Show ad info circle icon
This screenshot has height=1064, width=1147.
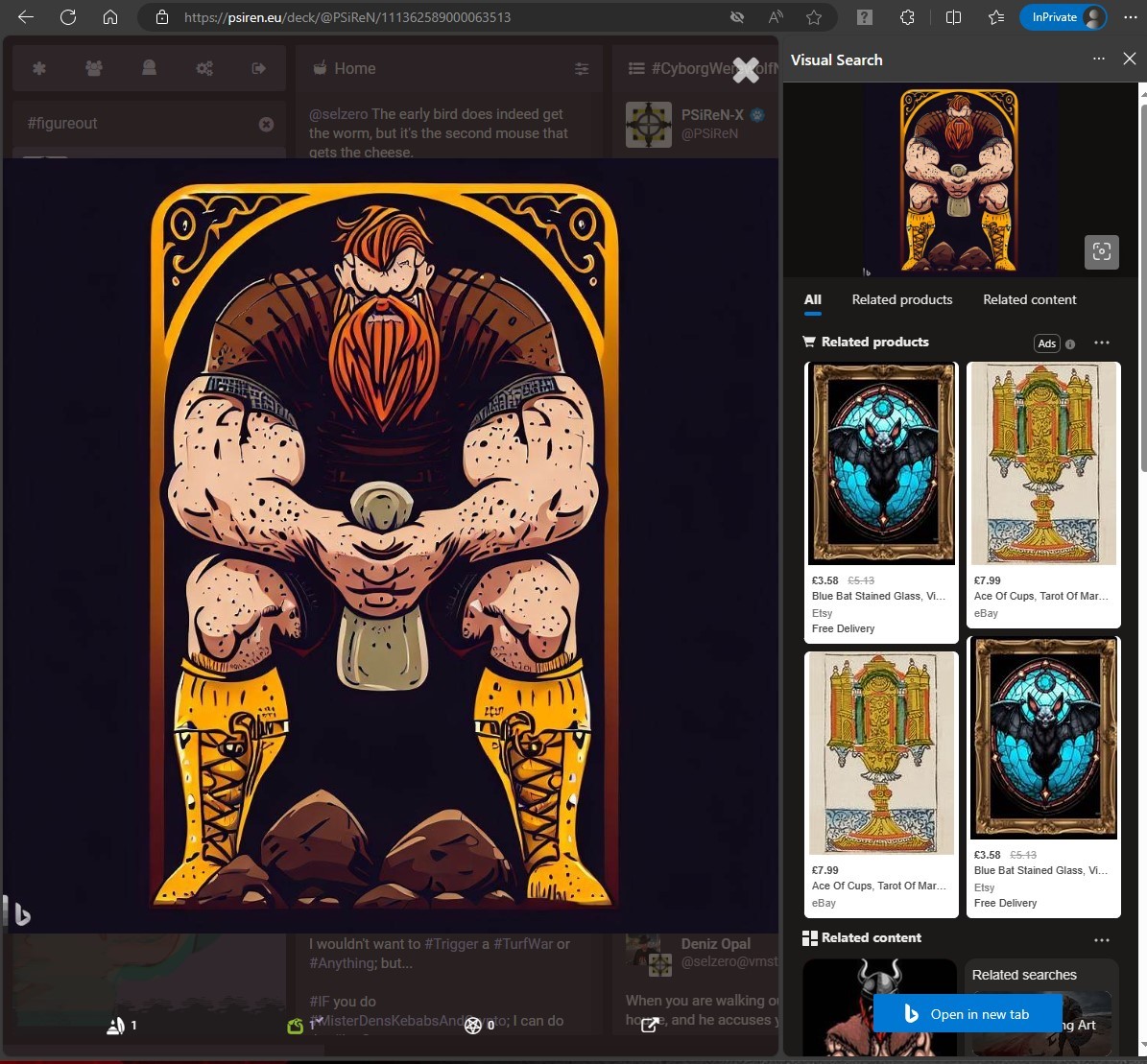pyautogui.click(x=1070, y=344)
